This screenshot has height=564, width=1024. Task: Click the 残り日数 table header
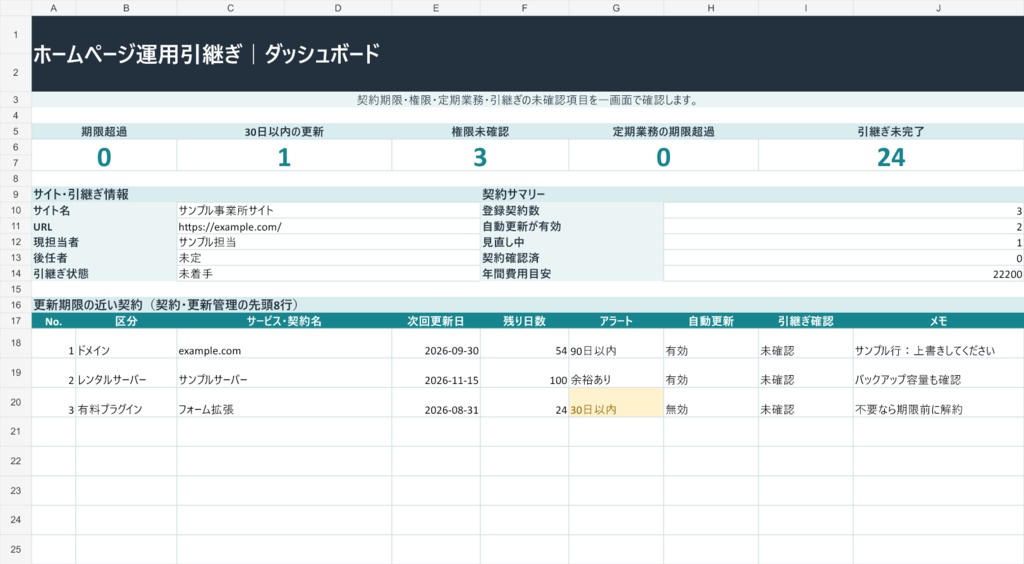point(524,321)
